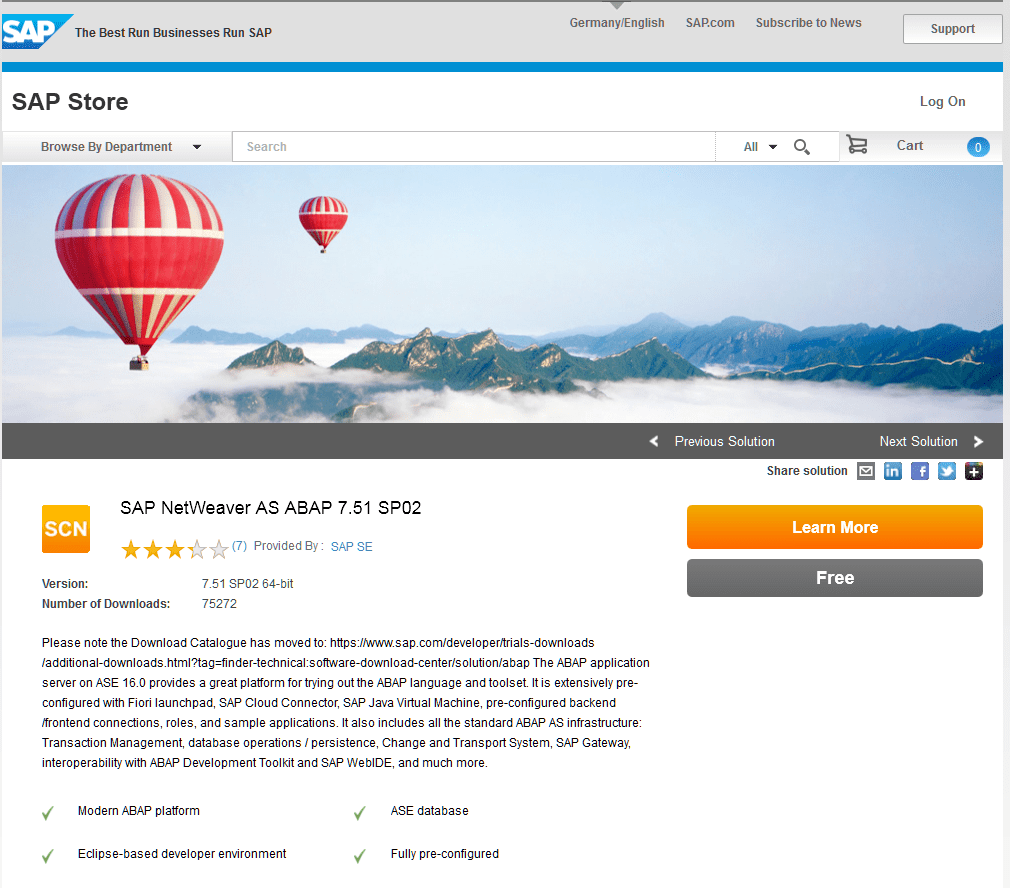The width and height of the screenshot is (1010, 888).
Task: Share solution on LinkedIn
Action: tap(893, 471)
